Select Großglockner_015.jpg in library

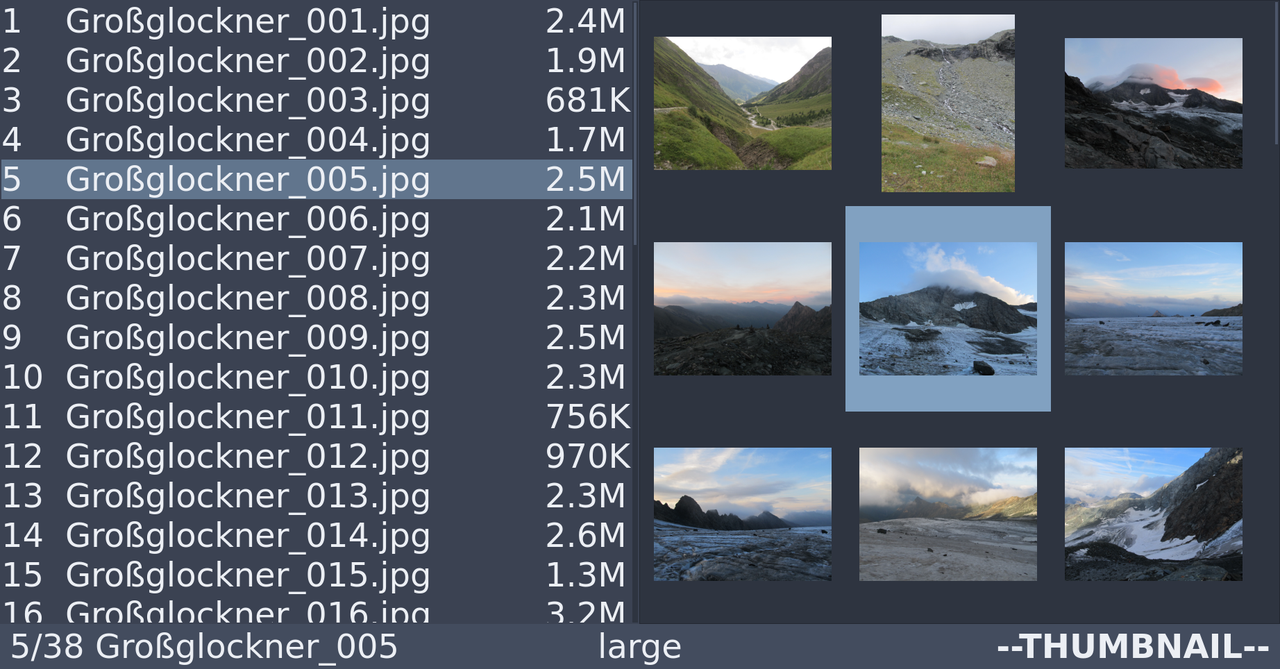click(x=316, y=575)
